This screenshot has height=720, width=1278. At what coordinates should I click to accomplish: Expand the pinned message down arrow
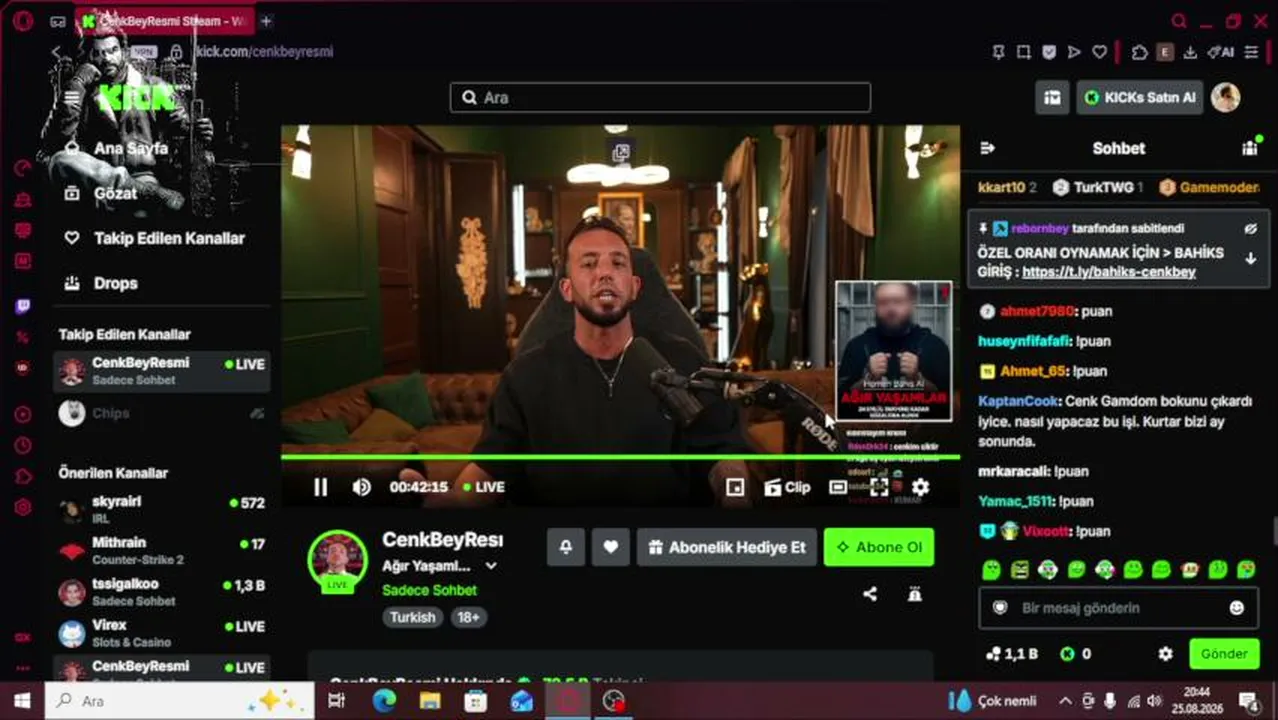pos(1250,258)
